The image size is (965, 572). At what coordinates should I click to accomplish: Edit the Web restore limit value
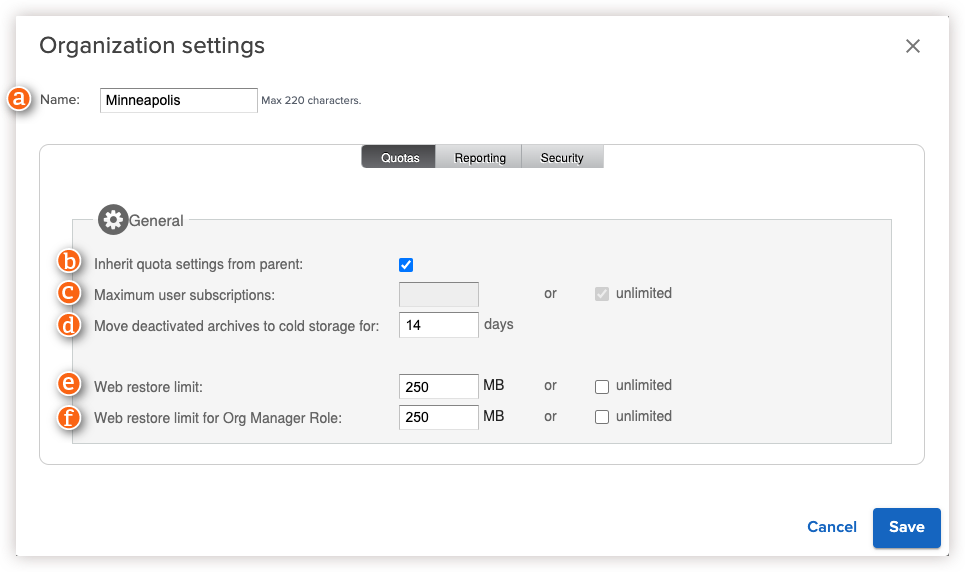439,387
